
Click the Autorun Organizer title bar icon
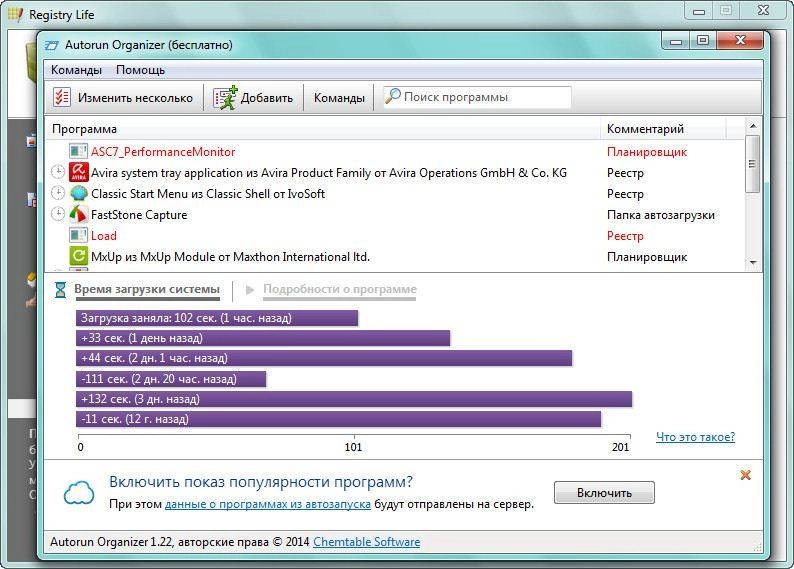pos(52,45)
